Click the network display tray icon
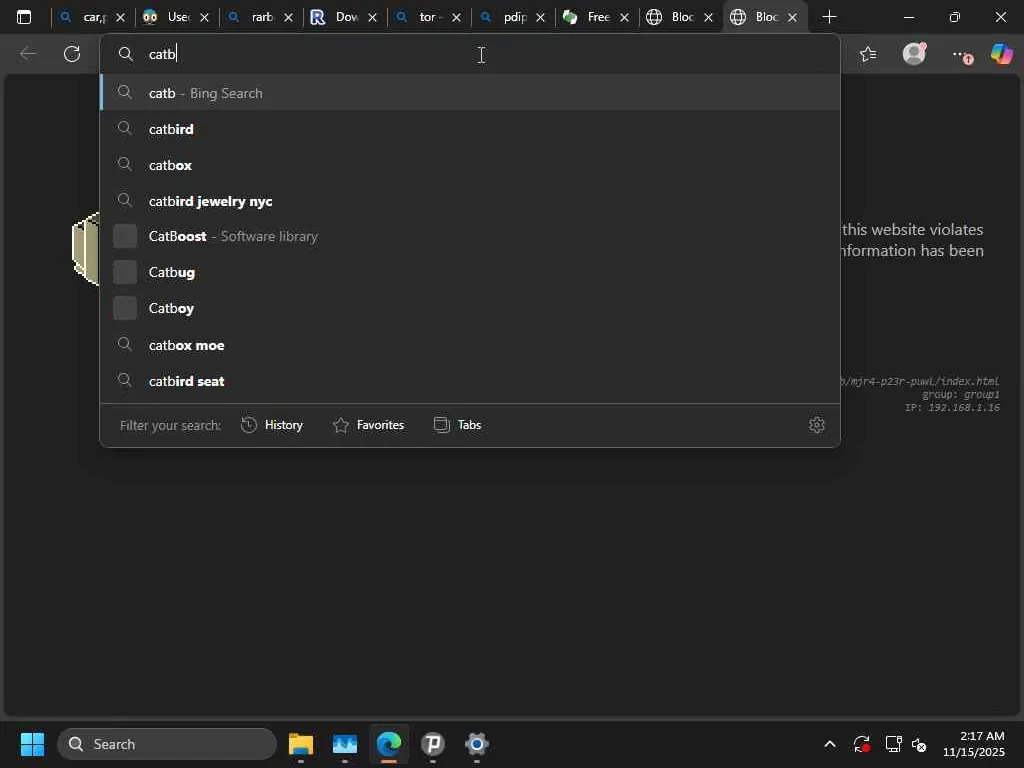This screenshot has width=1024, height=768. 893,744
